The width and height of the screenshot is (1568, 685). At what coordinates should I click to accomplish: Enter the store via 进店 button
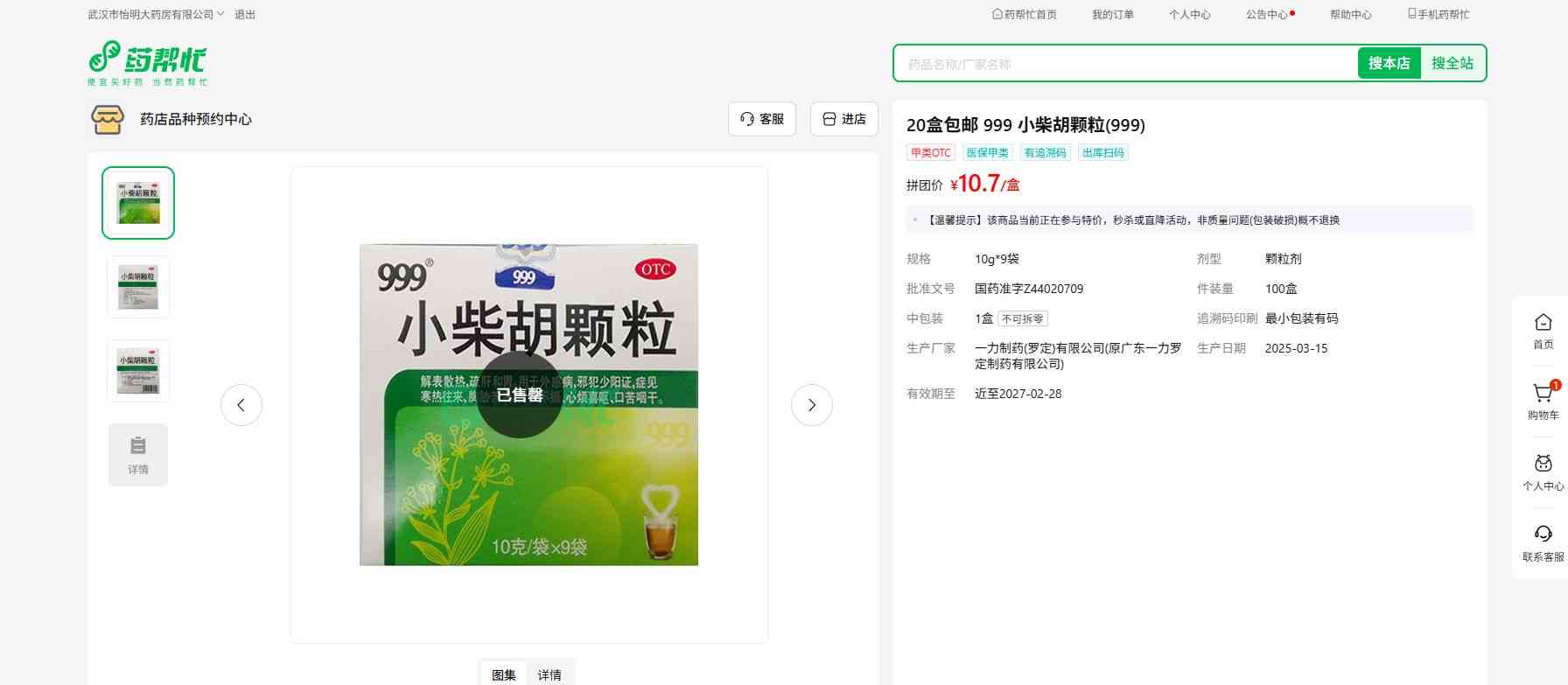pos(844,119)
